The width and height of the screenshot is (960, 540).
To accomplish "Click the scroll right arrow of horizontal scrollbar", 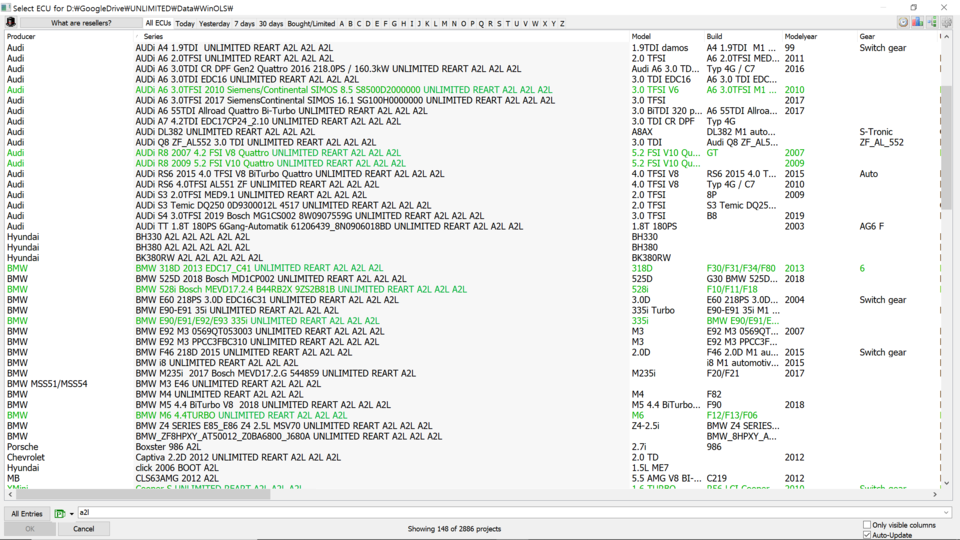I will (x=935, y=494).
